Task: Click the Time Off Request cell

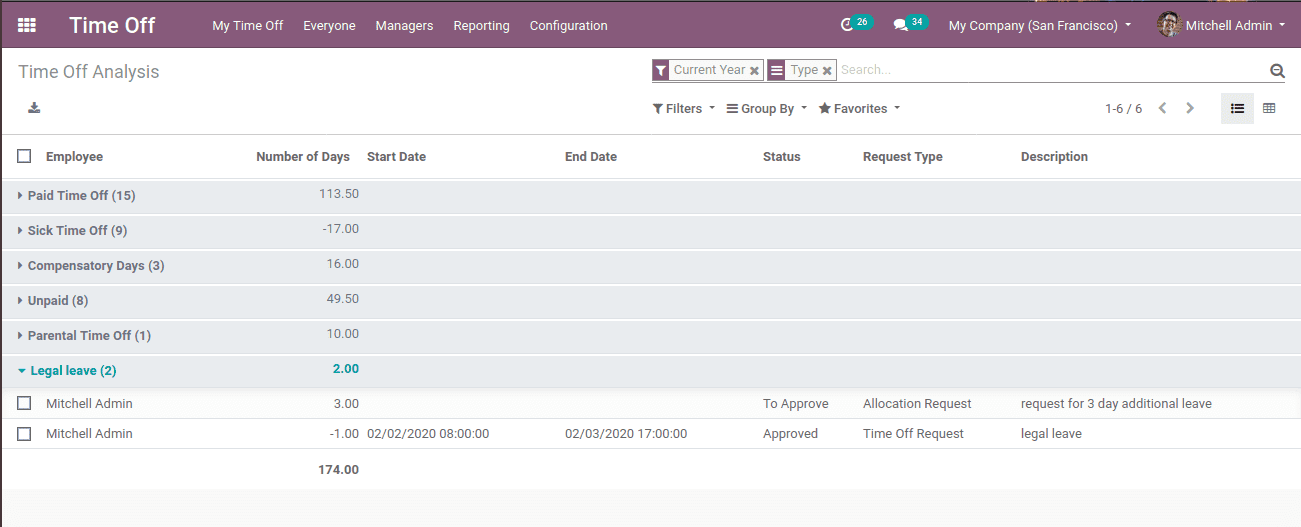Action: click(x=913, y=434)
